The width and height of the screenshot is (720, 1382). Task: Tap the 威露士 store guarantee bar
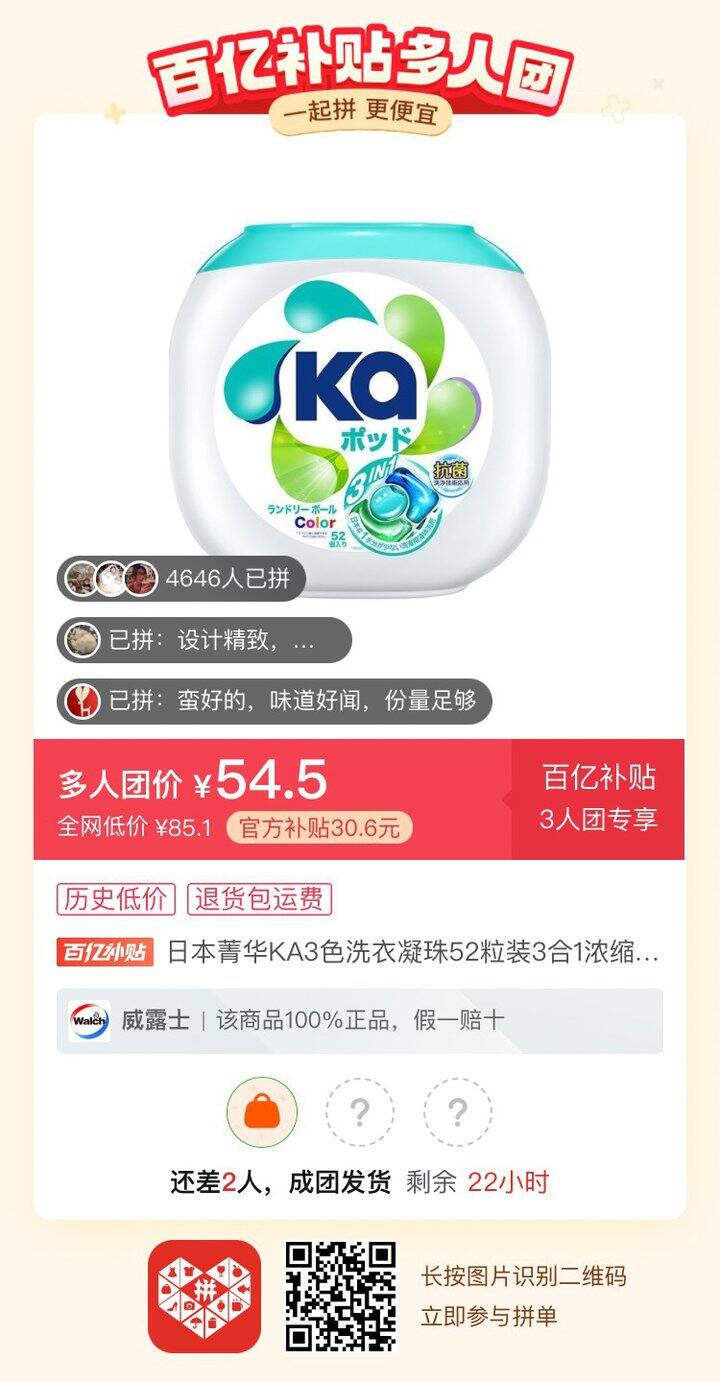pyautogui.click(x=360, y=1021)
